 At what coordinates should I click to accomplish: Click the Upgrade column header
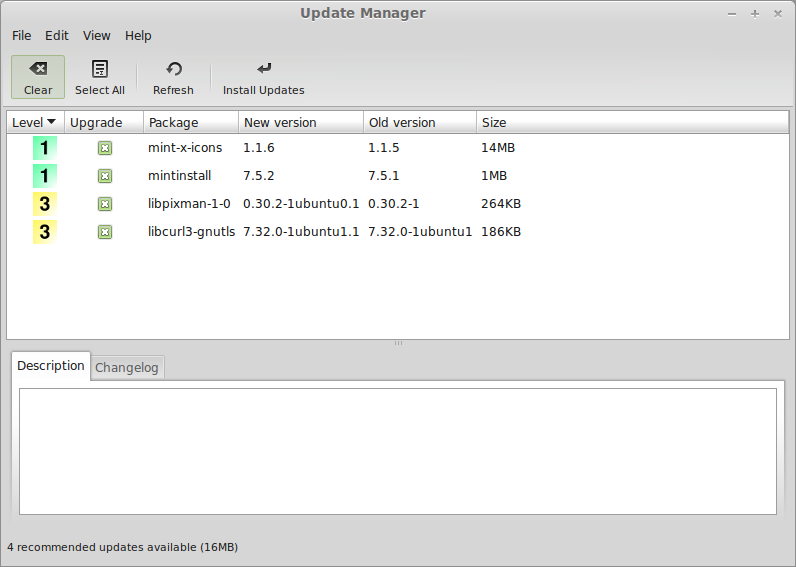(104, 122)
